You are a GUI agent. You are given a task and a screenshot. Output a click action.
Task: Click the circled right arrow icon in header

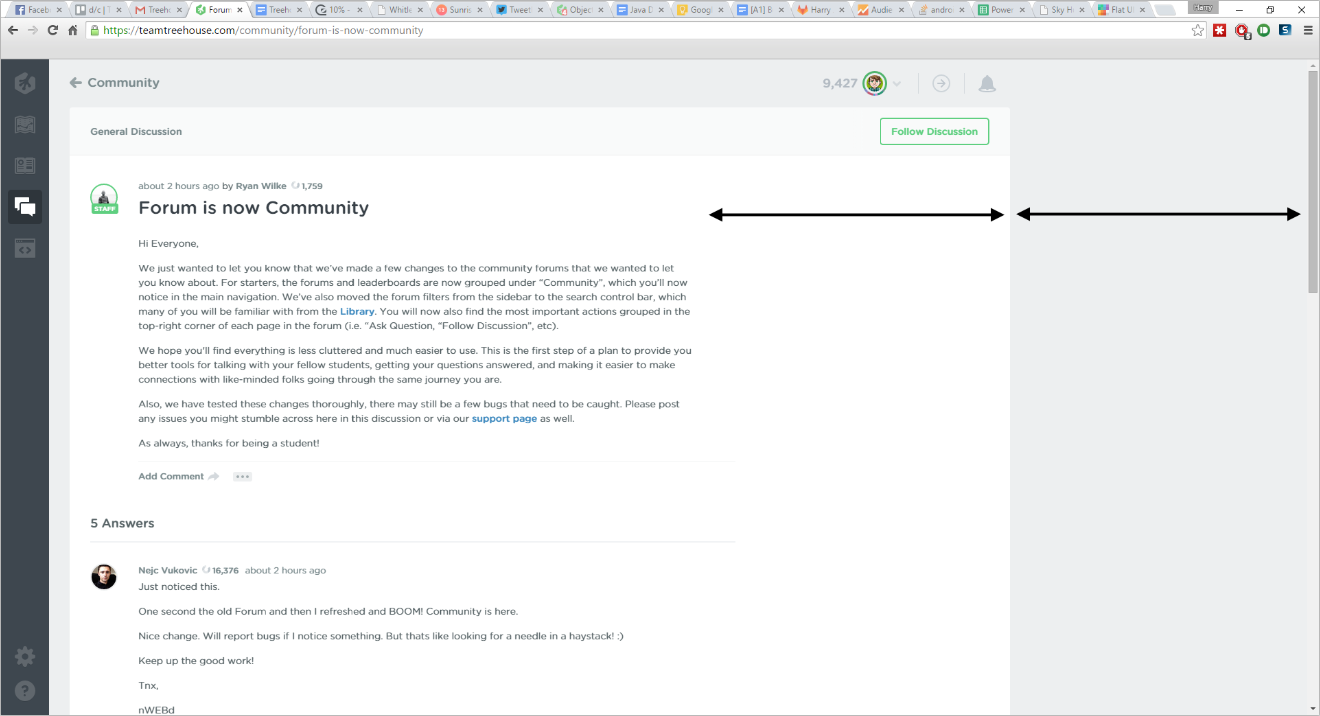coord(941,84)
